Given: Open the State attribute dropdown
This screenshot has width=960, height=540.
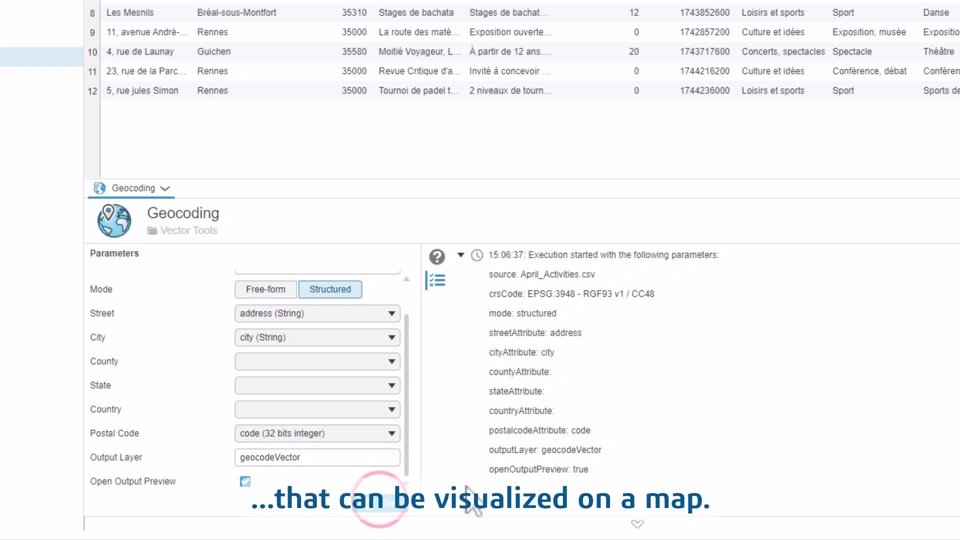Looking at the screenshot, I should [x=317, y=385].
